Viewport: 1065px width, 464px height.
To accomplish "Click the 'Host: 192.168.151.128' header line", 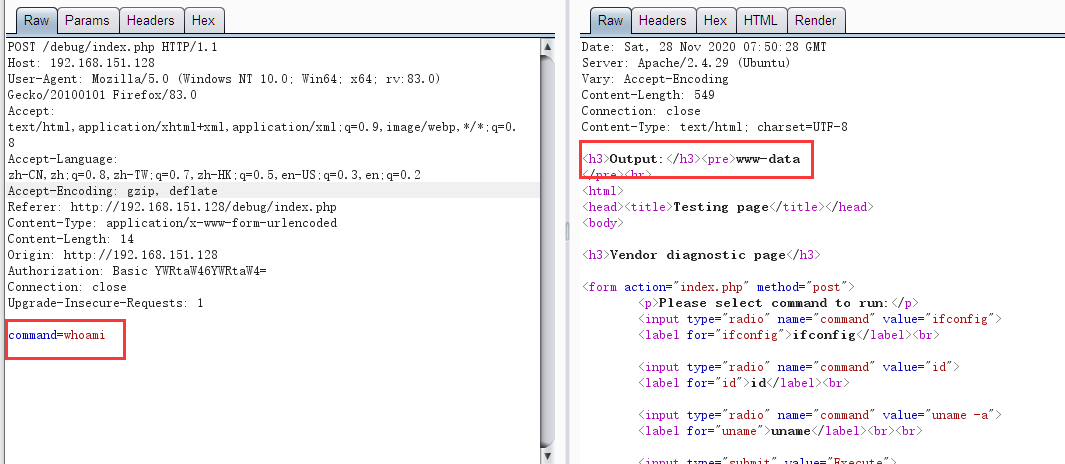I will 84,63.
